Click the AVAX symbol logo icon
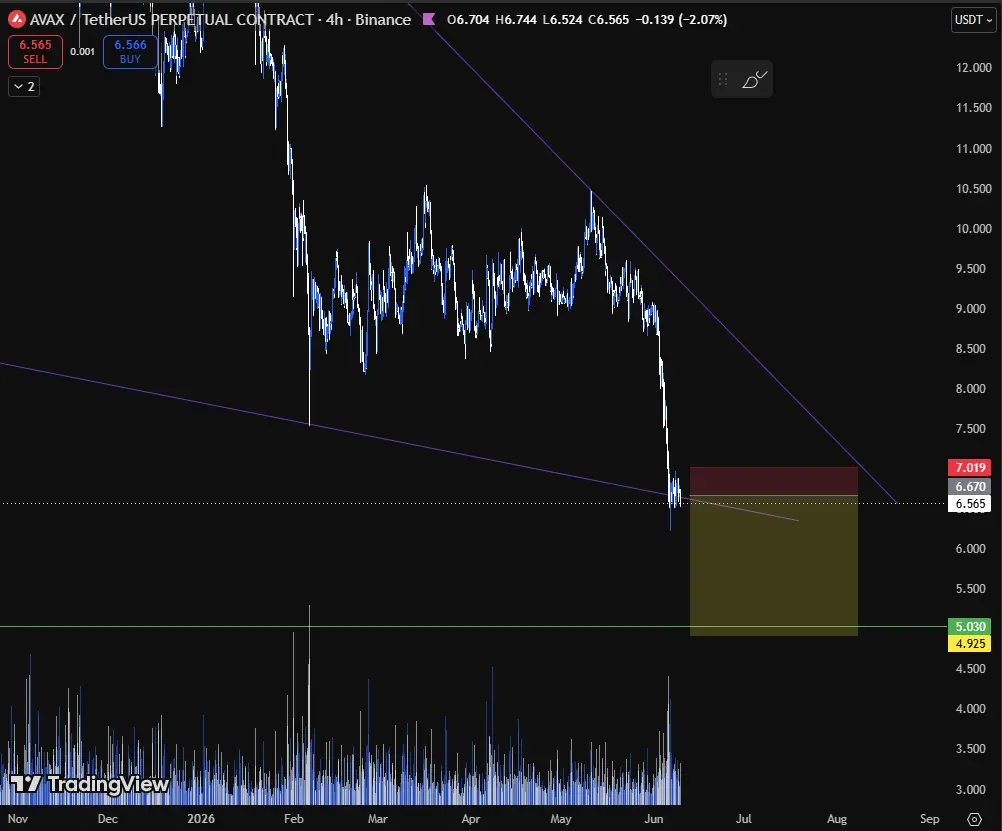 click(17, 19)
